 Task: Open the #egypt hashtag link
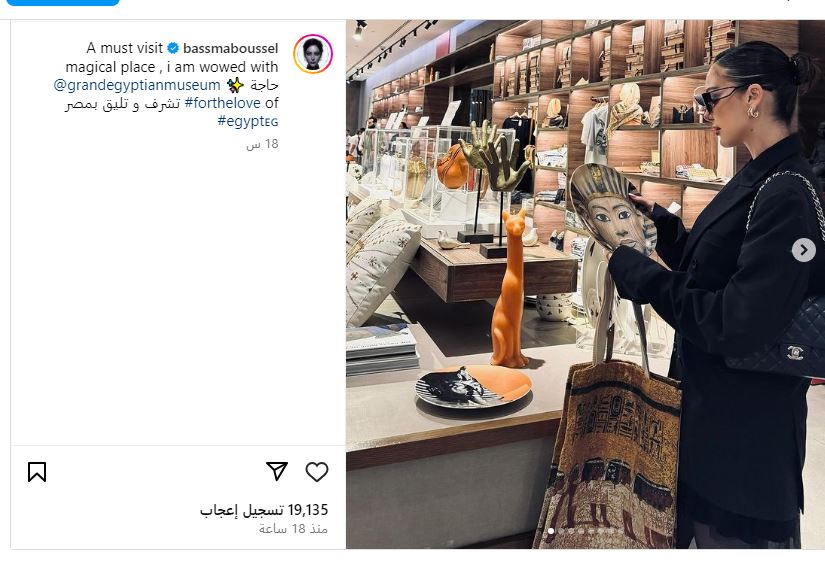point(248,121)
